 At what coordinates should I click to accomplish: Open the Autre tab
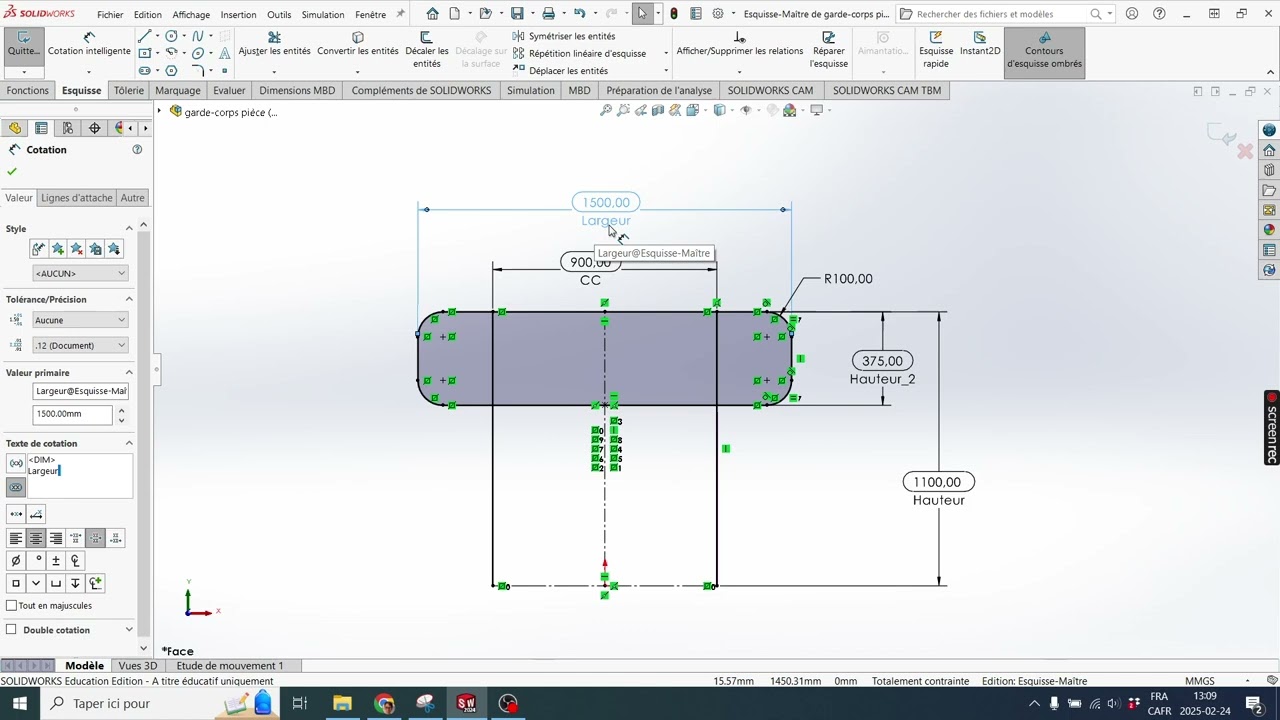133,198
